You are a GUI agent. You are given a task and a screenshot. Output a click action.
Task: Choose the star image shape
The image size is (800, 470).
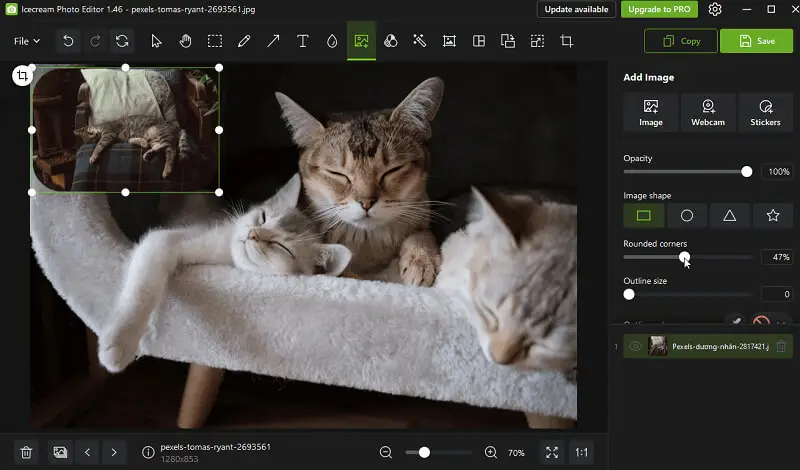point(772,216)
